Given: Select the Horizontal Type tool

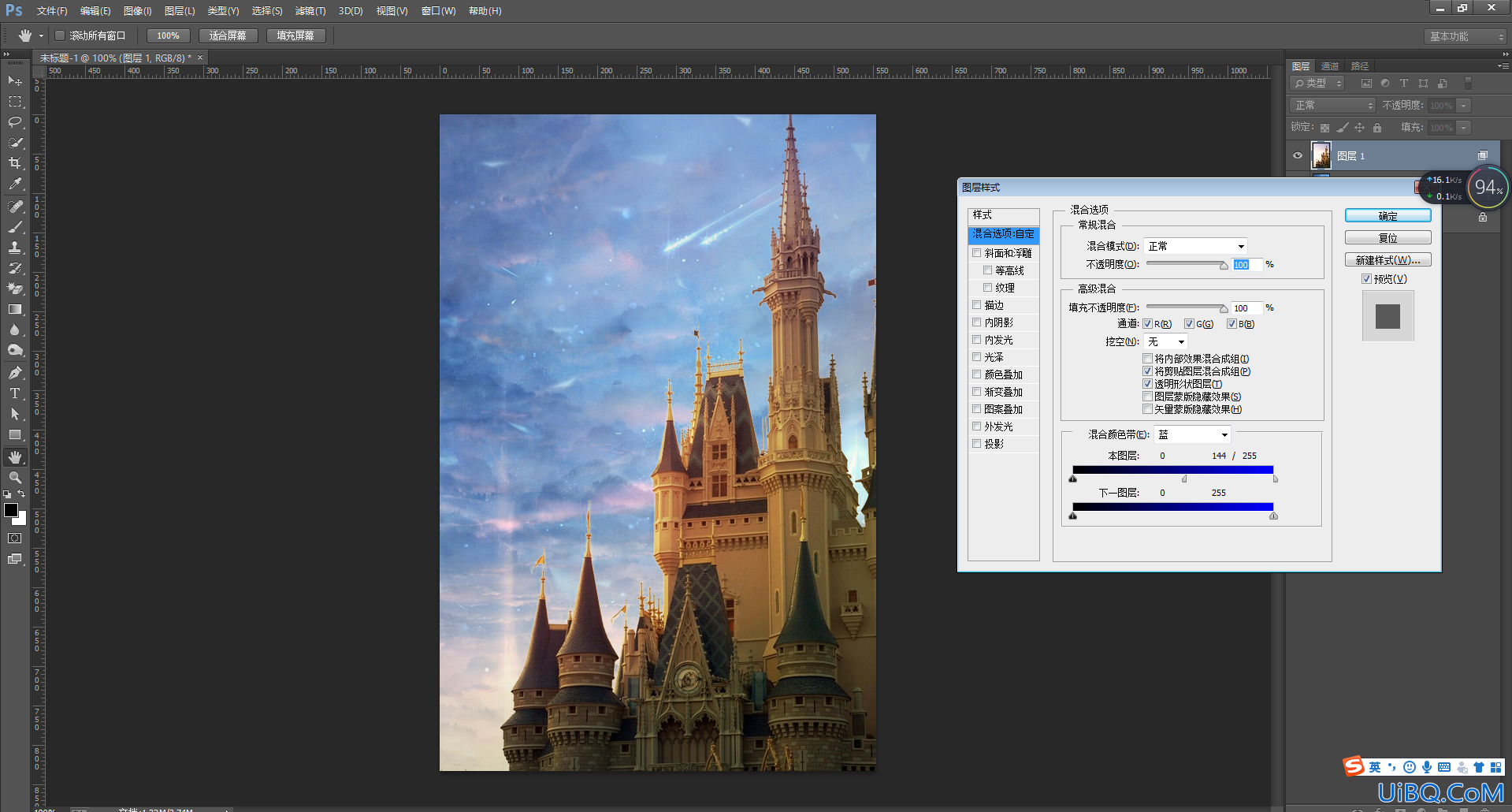Looking at the screenshot, I should click(15, 393).
